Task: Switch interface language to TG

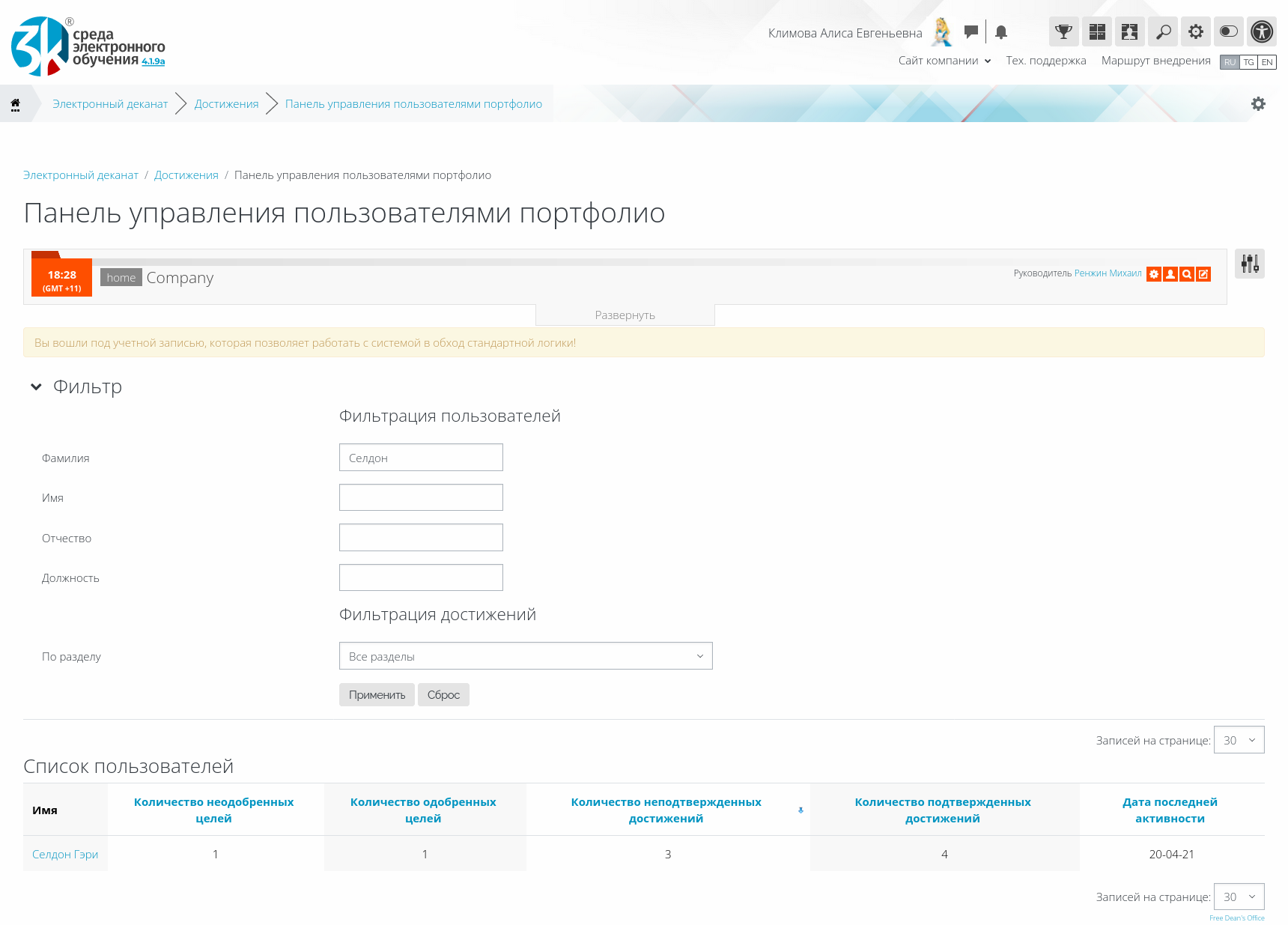Action: [1248, 62]
